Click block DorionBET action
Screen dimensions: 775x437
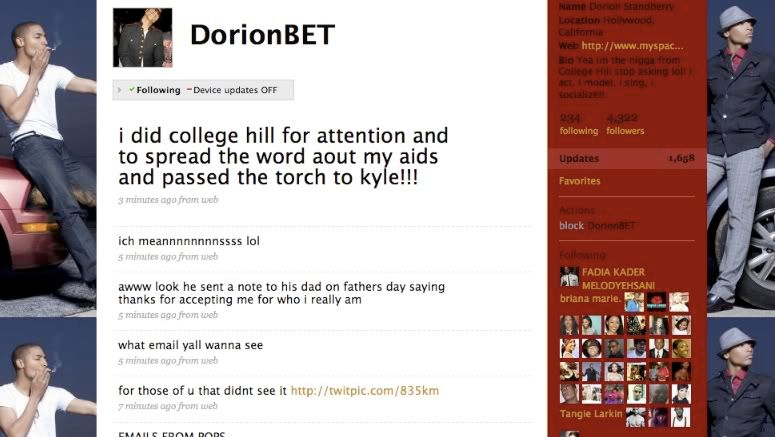point(597,225)
